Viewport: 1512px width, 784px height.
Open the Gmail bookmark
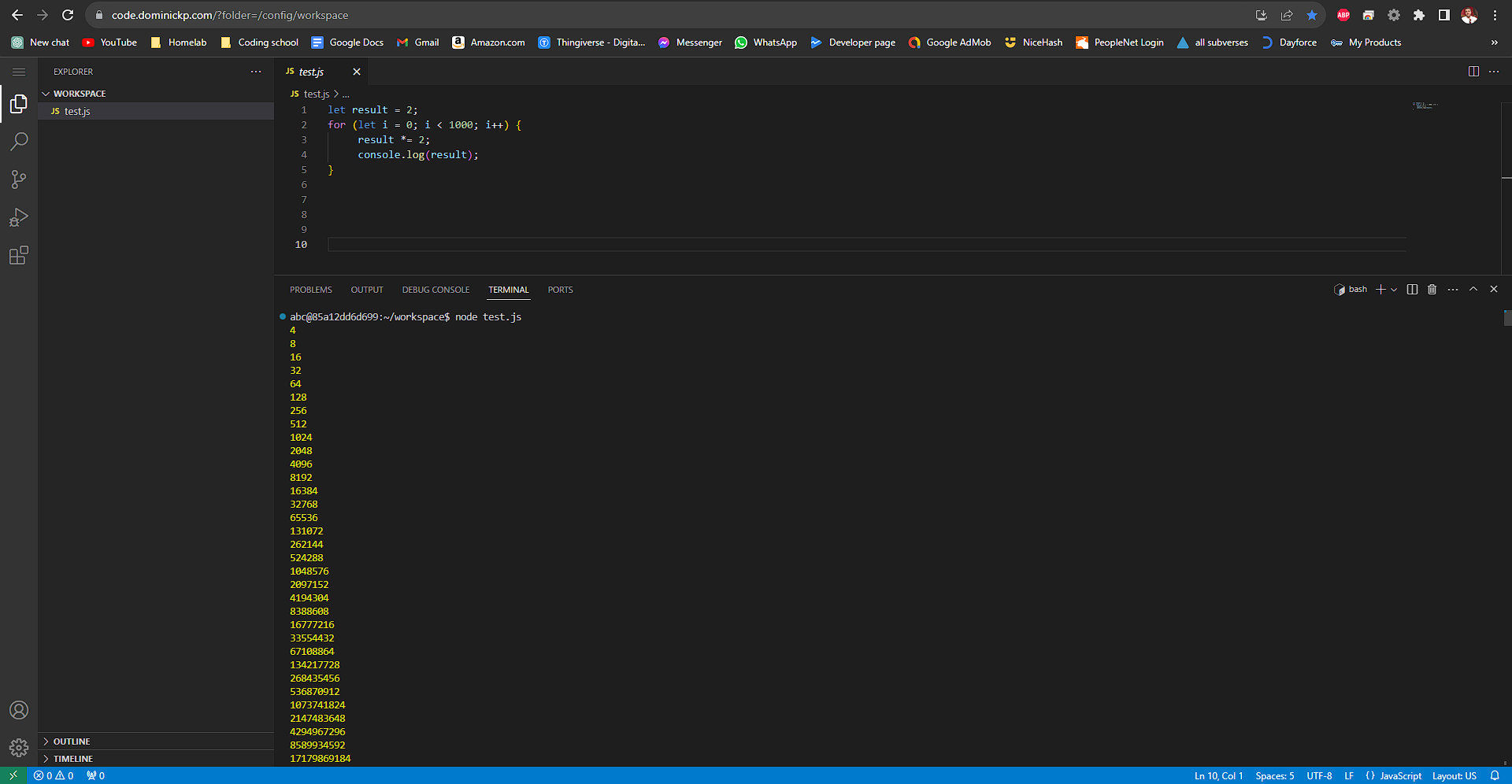[x=418, y=43]
